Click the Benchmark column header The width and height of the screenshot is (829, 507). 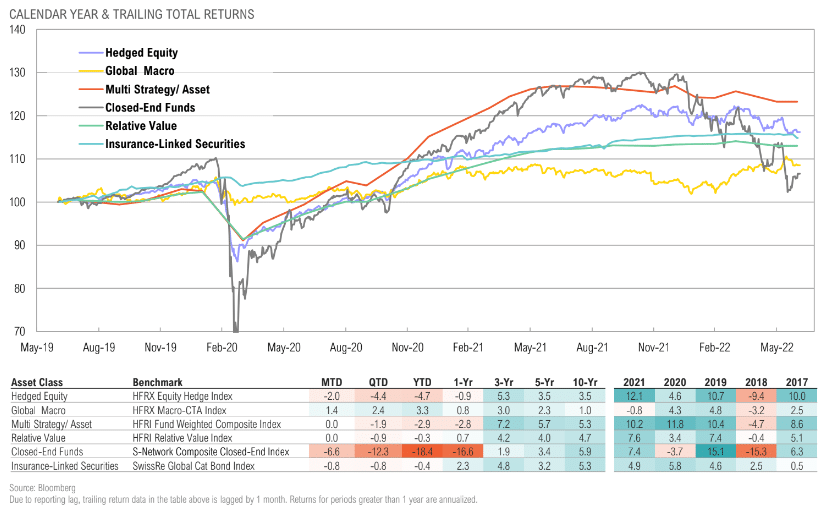[x=158, y=382]
